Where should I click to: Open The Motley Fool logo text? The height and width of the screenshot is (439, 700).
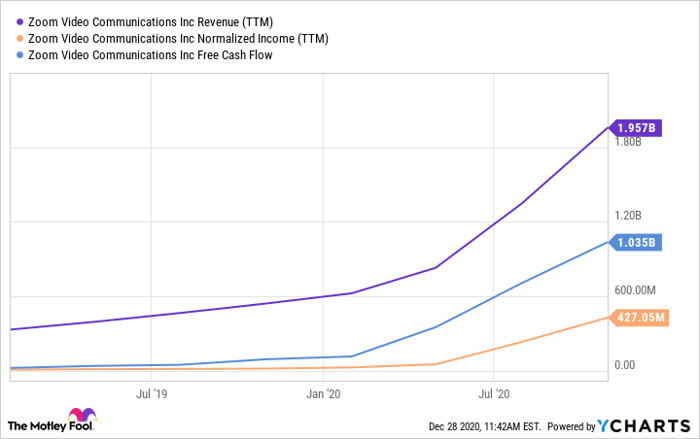coord(36,424)
